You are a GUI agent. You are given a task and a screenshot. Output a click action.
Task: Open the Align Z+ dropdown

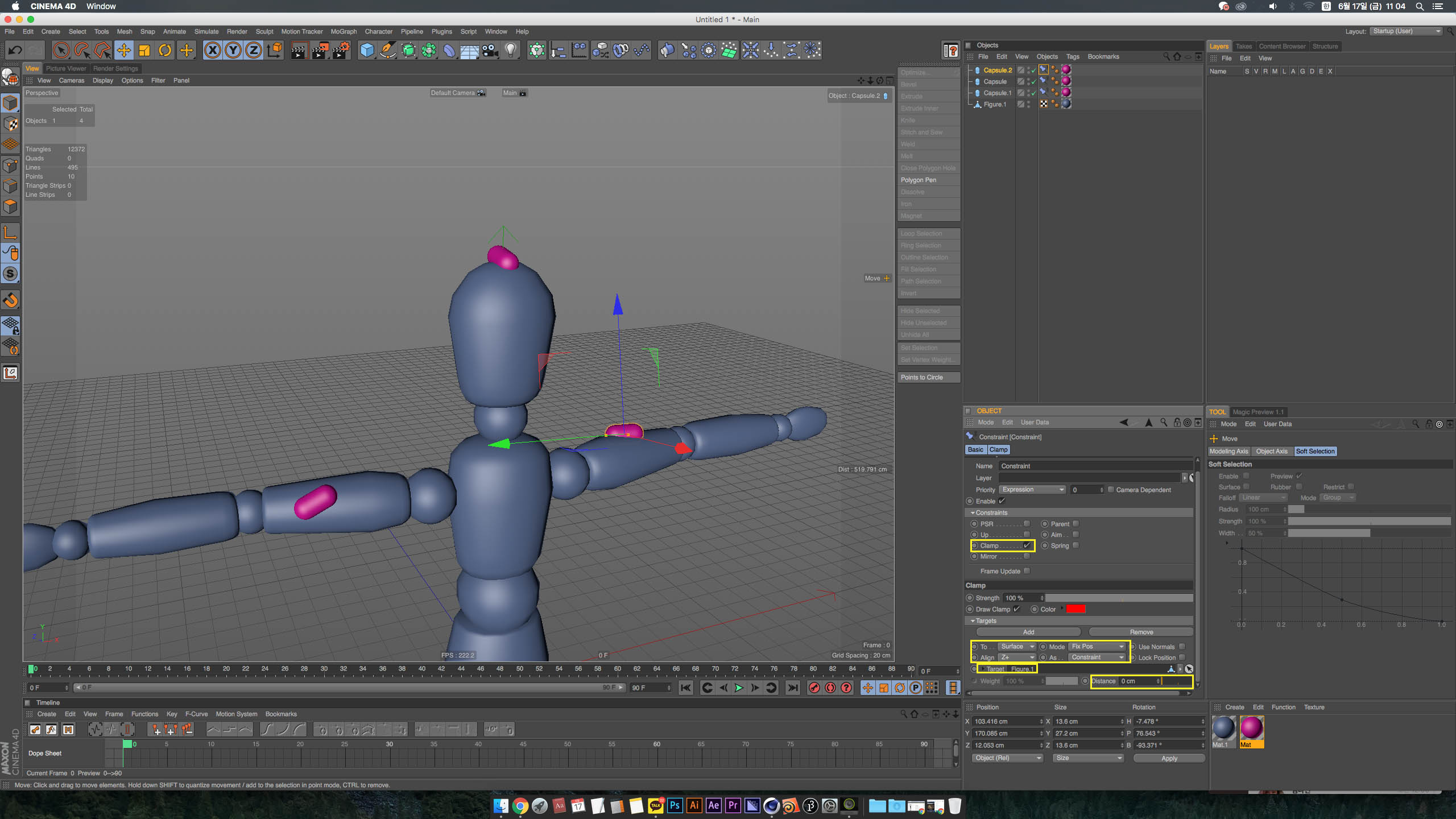(x=1017, y=657)
